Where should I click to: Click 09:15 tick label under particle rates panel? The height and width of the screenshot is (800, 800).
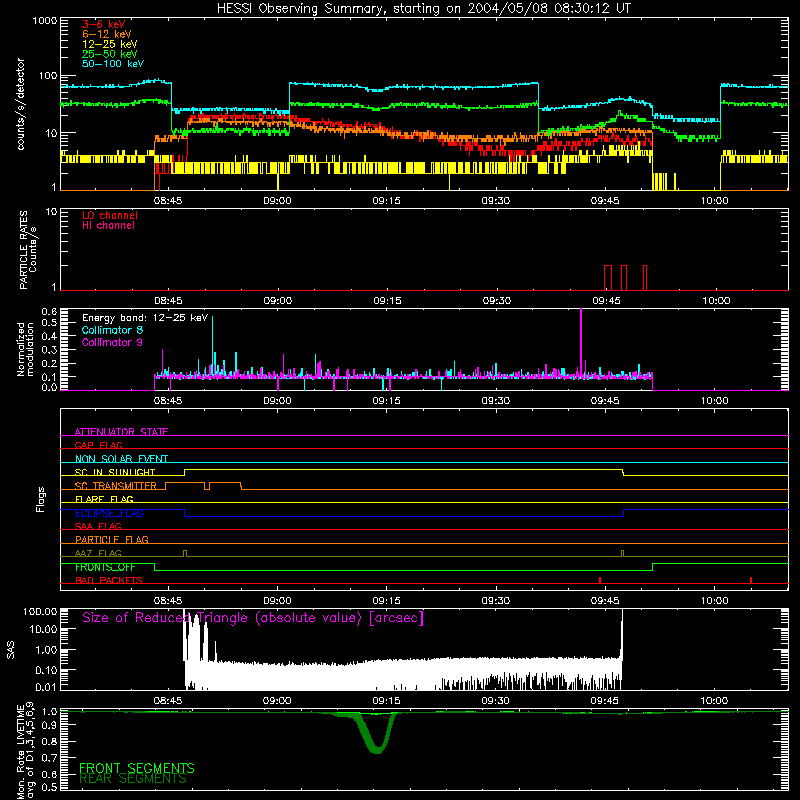coord(387,301)
